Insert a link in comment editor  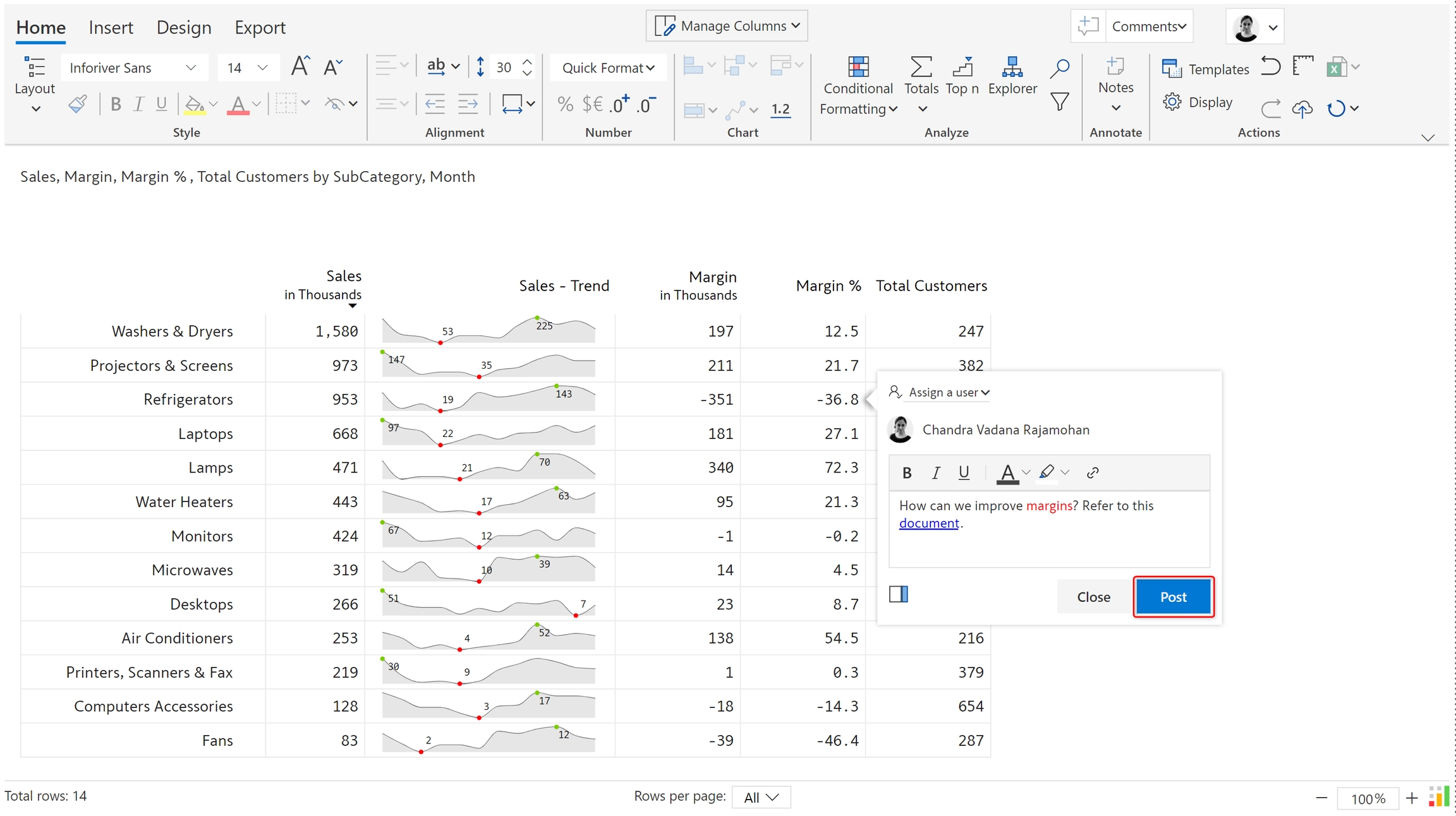pos(1093,472)
